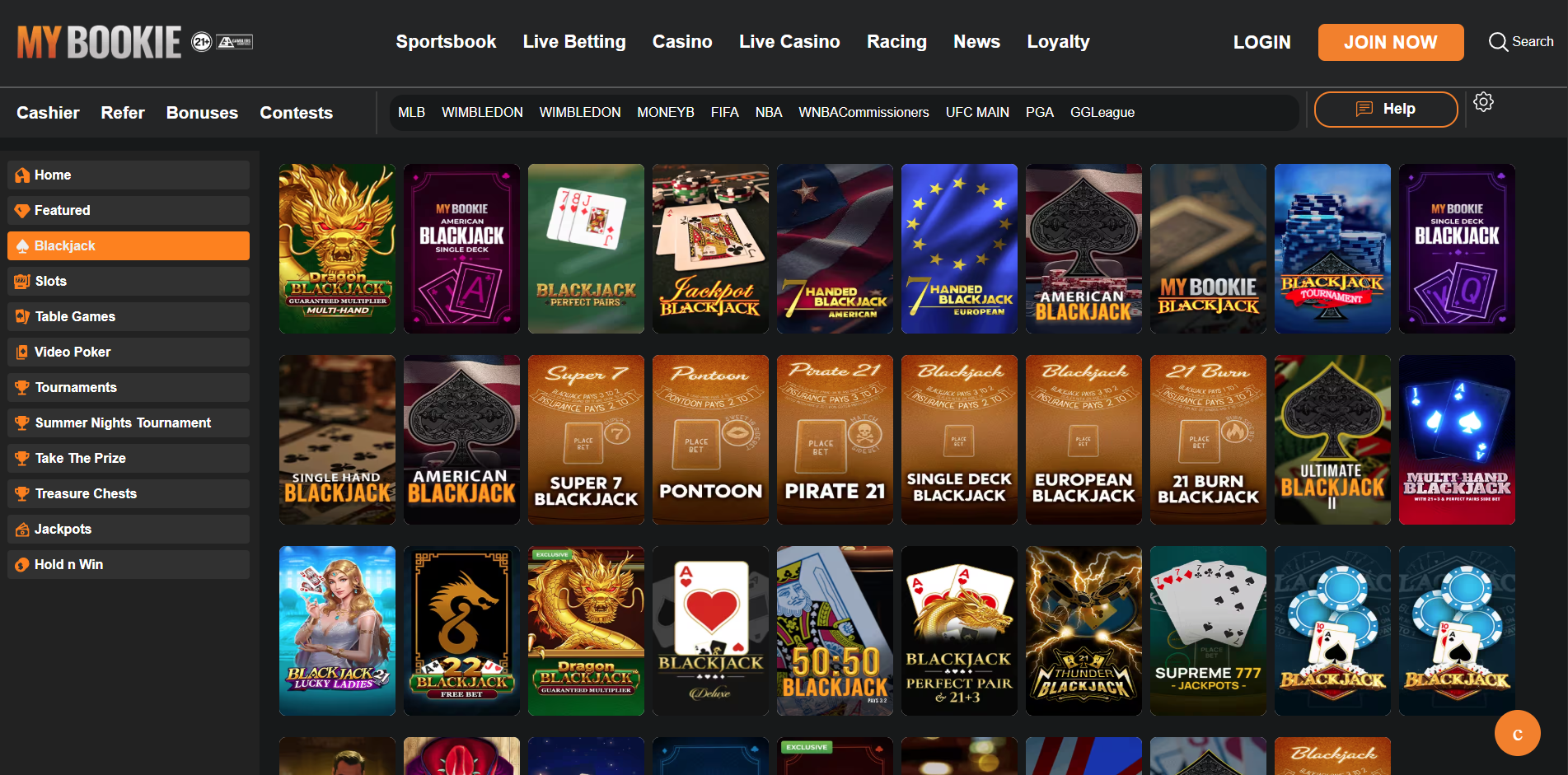Viewport: 1568px width, 775px height.
Task: Launch 50:50 Blackjack game
Action: pyautogui.click(x=835, y=631)
